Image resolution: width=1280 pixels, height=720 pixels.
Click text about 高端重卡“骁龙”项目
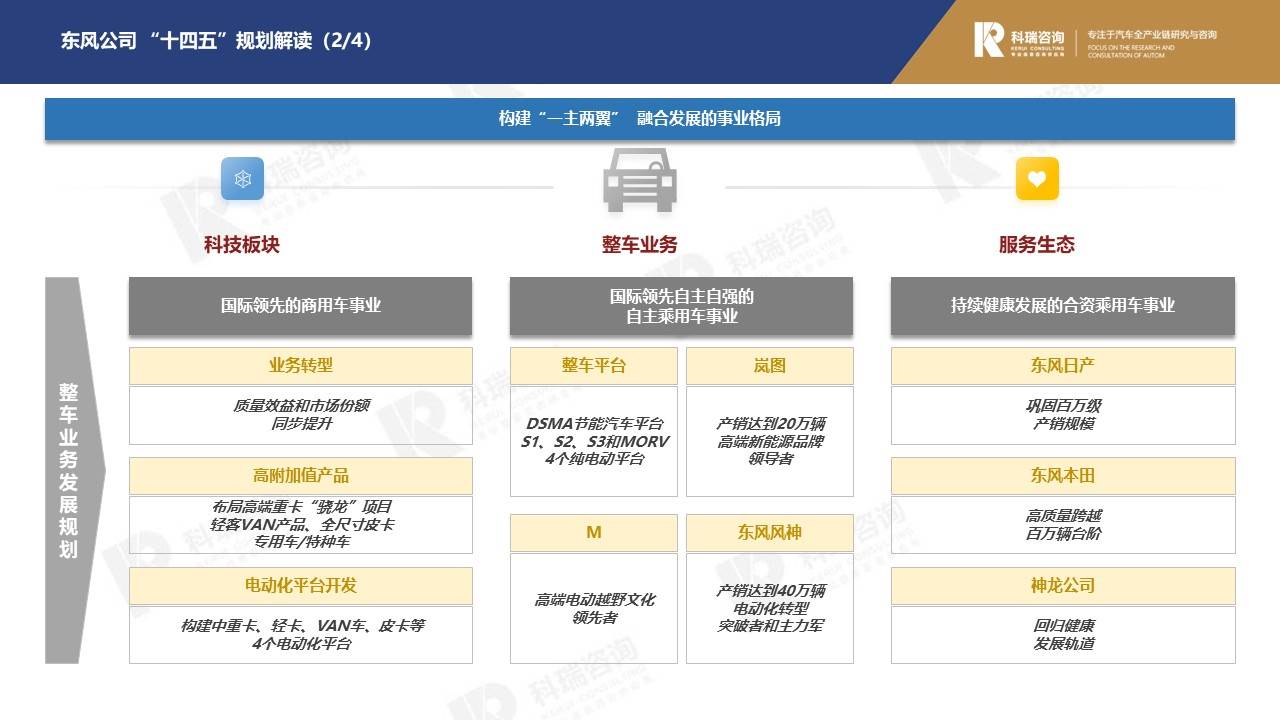coord(301,524)
